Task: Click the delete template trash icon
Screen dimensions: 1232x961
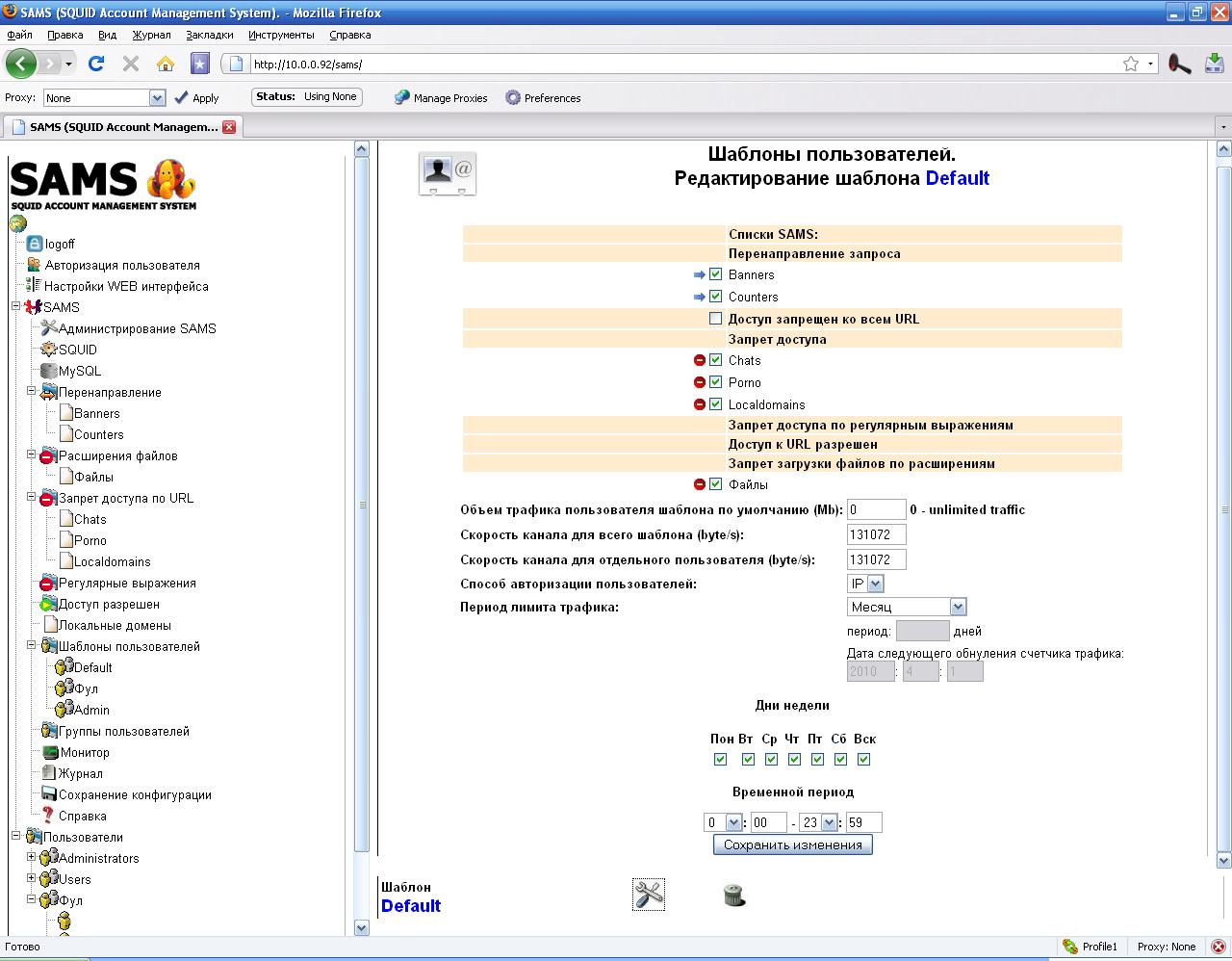Action: [734, 896]
